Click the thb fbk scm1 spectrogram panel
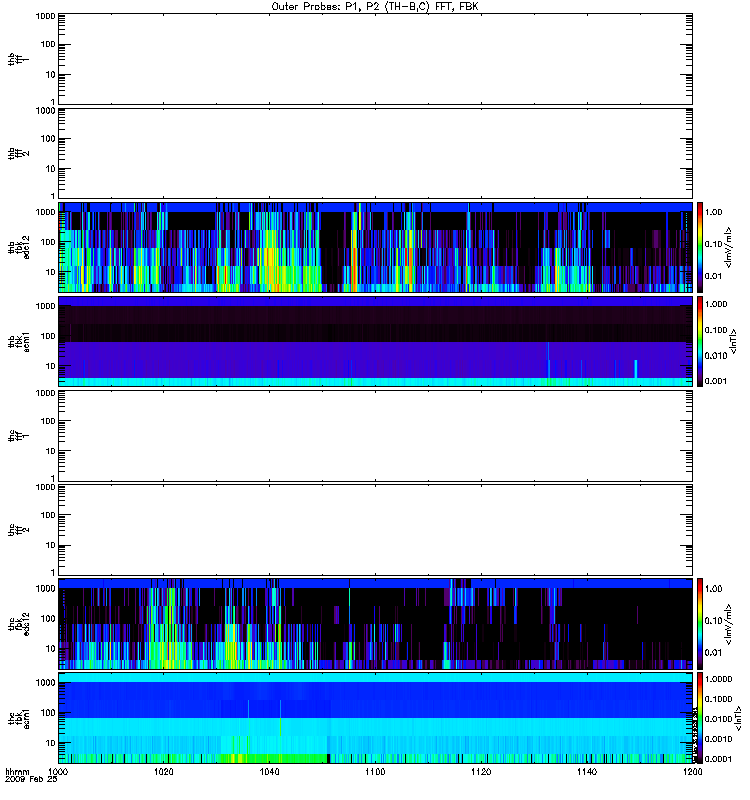Screen dimensions: 750x800 [x=375, y=341]
